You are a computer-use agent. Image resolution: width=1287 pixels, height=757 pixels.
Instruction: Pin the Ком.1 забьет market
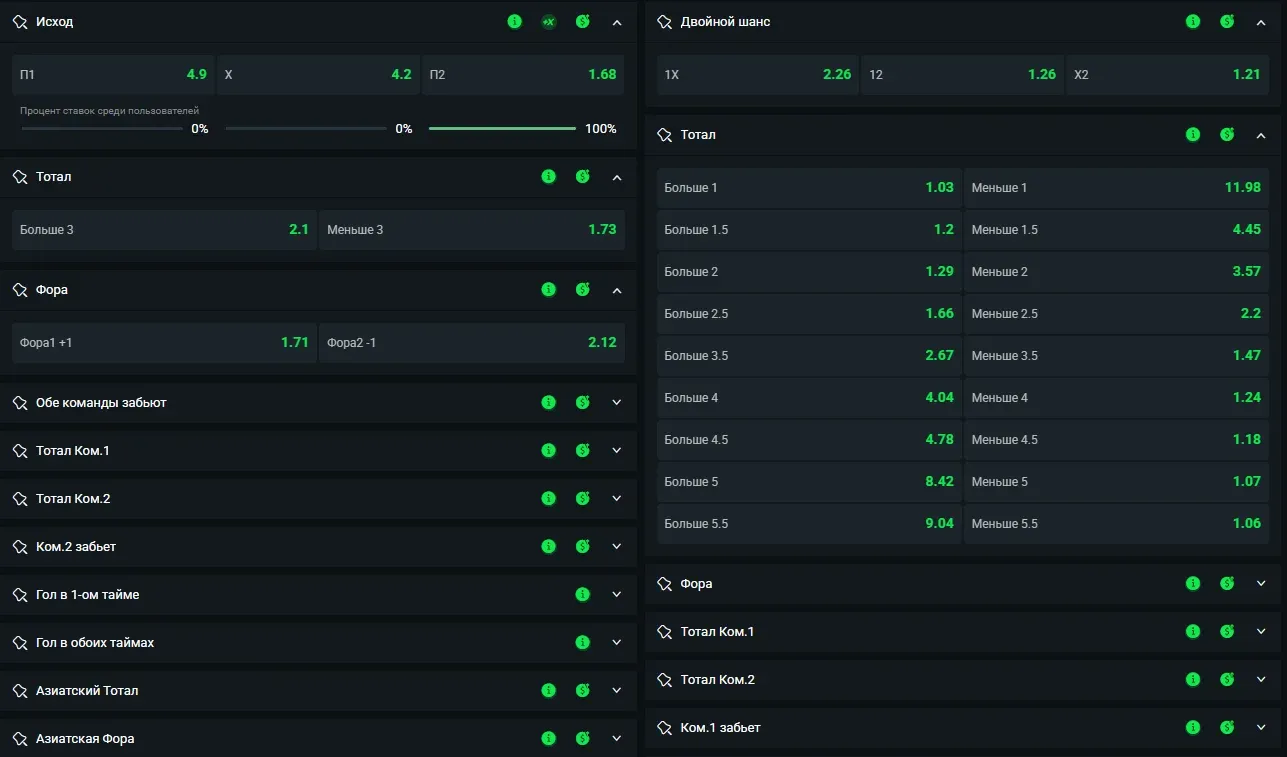[665, 728]
